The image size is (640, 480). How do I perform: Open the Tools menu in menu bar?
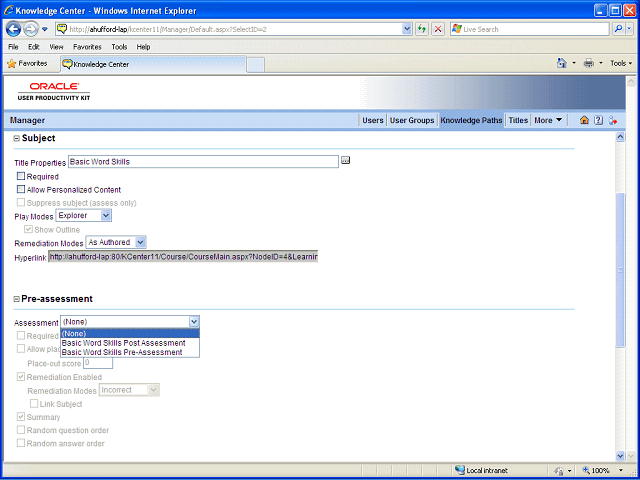pyautogui.click(x=119, y=47)
